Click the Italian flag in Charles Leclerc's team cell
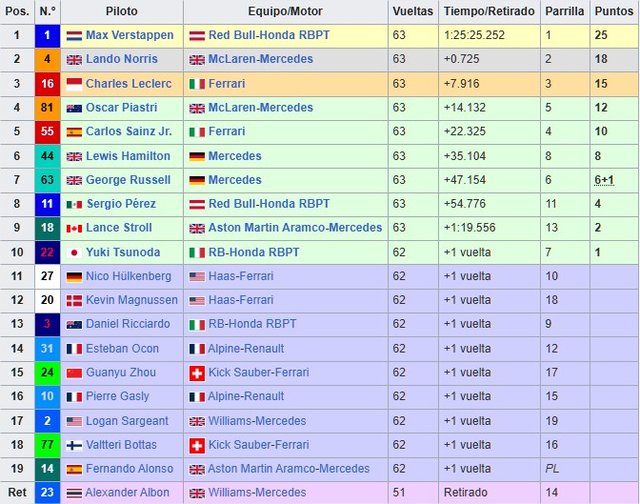The height and width of the screenshot is (504, 640). (197, 84)
